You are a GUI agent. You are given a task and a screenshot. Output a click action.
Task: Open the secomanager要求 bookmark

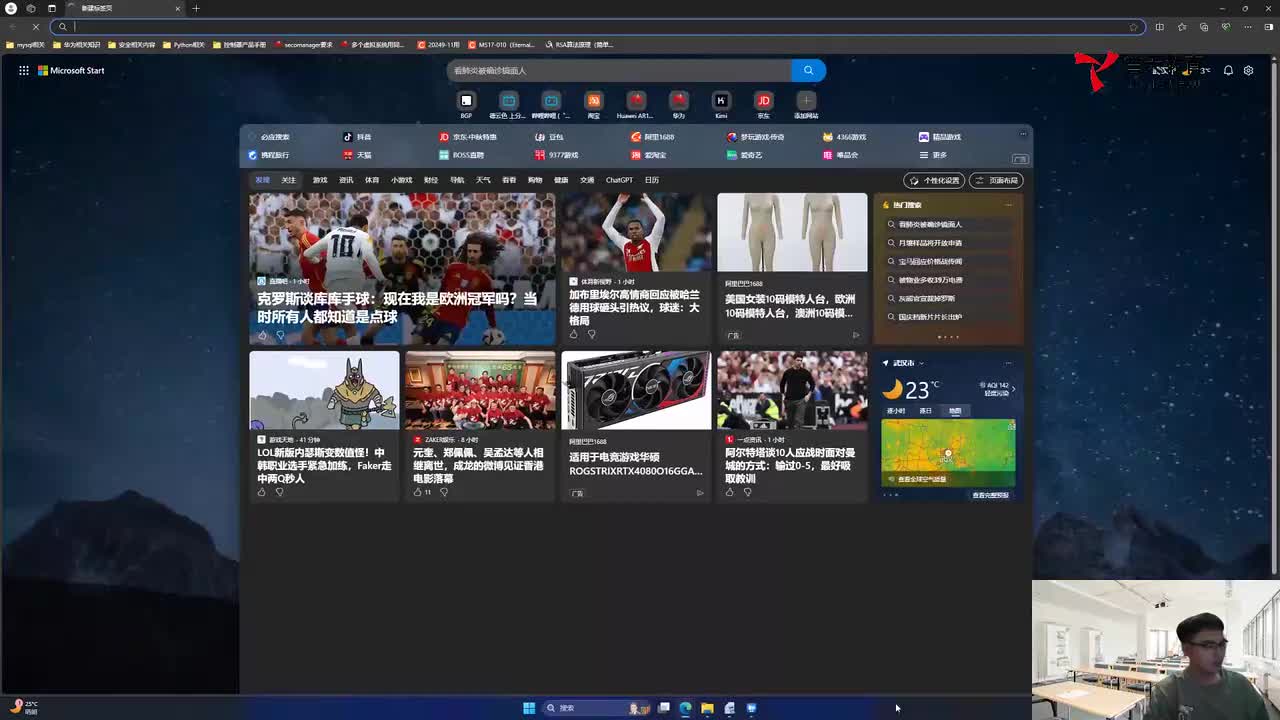click(303, 45)
